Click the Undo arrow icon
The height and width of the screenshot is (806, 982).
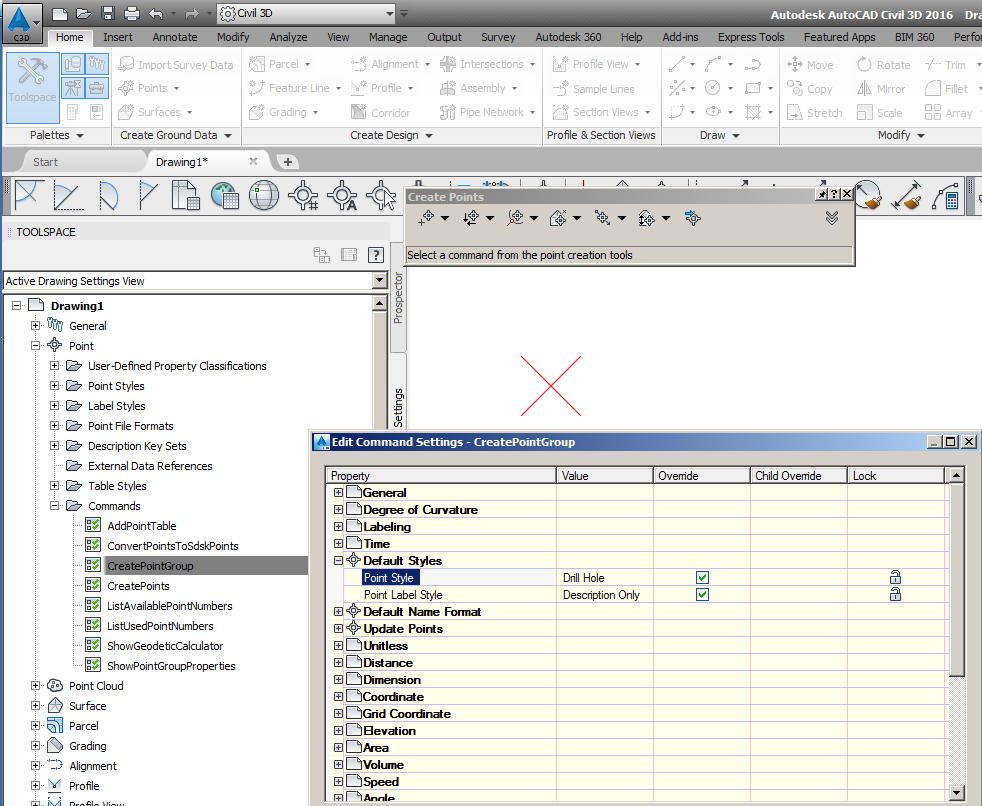click(157, 13)
